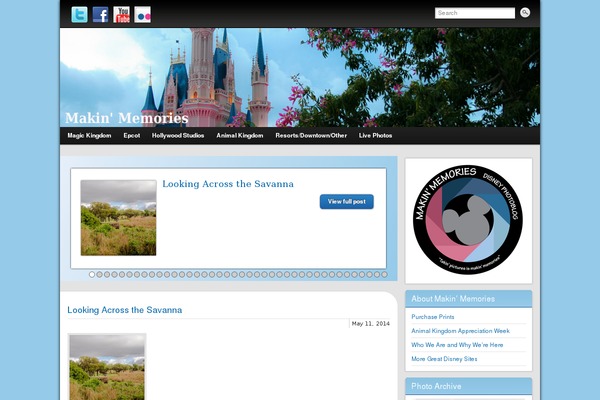Click the castle header banner image

(x=300, y=77)
